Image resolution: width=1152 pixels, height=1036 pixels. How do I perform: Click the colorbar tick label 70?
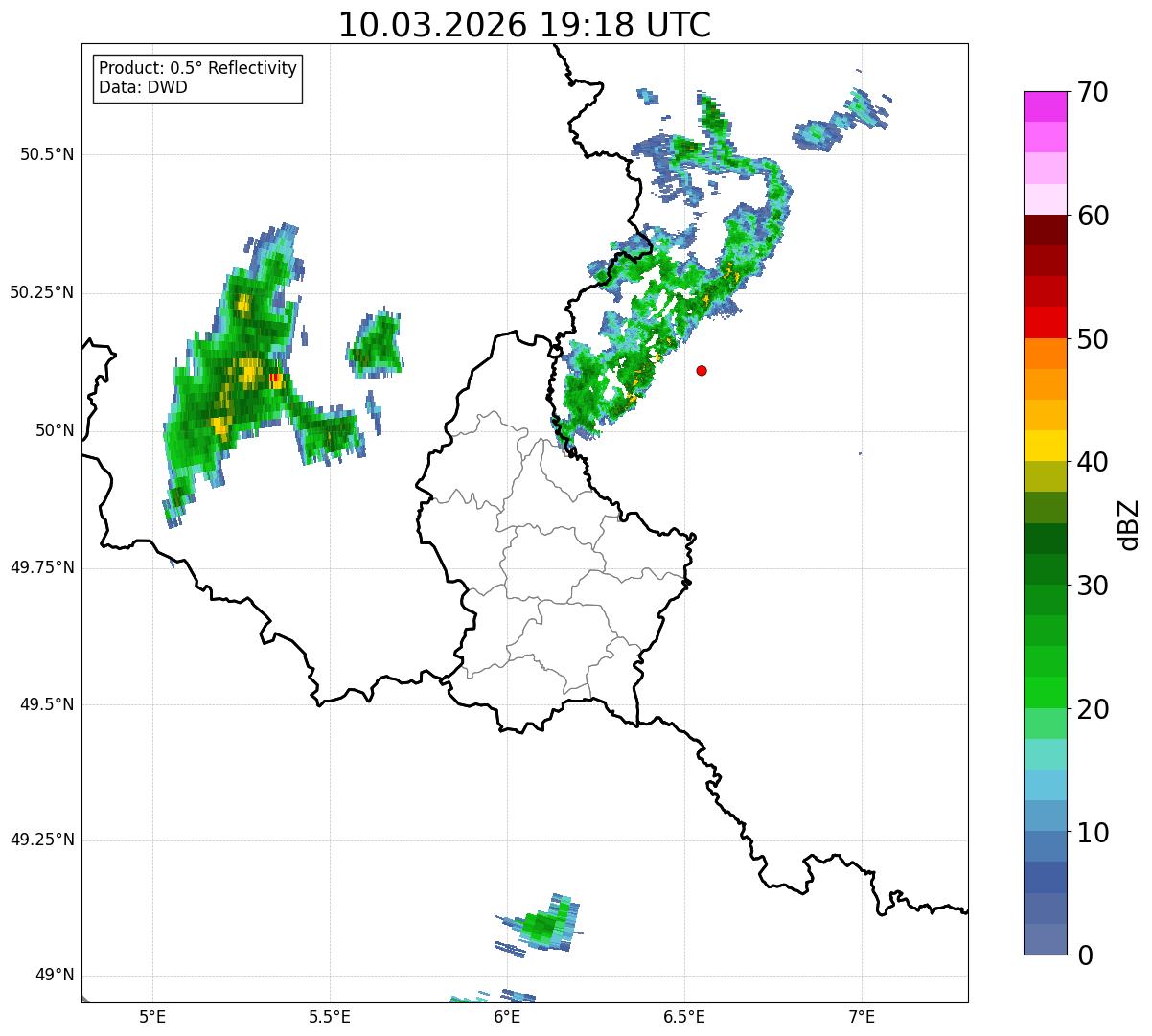(1092, 93)
